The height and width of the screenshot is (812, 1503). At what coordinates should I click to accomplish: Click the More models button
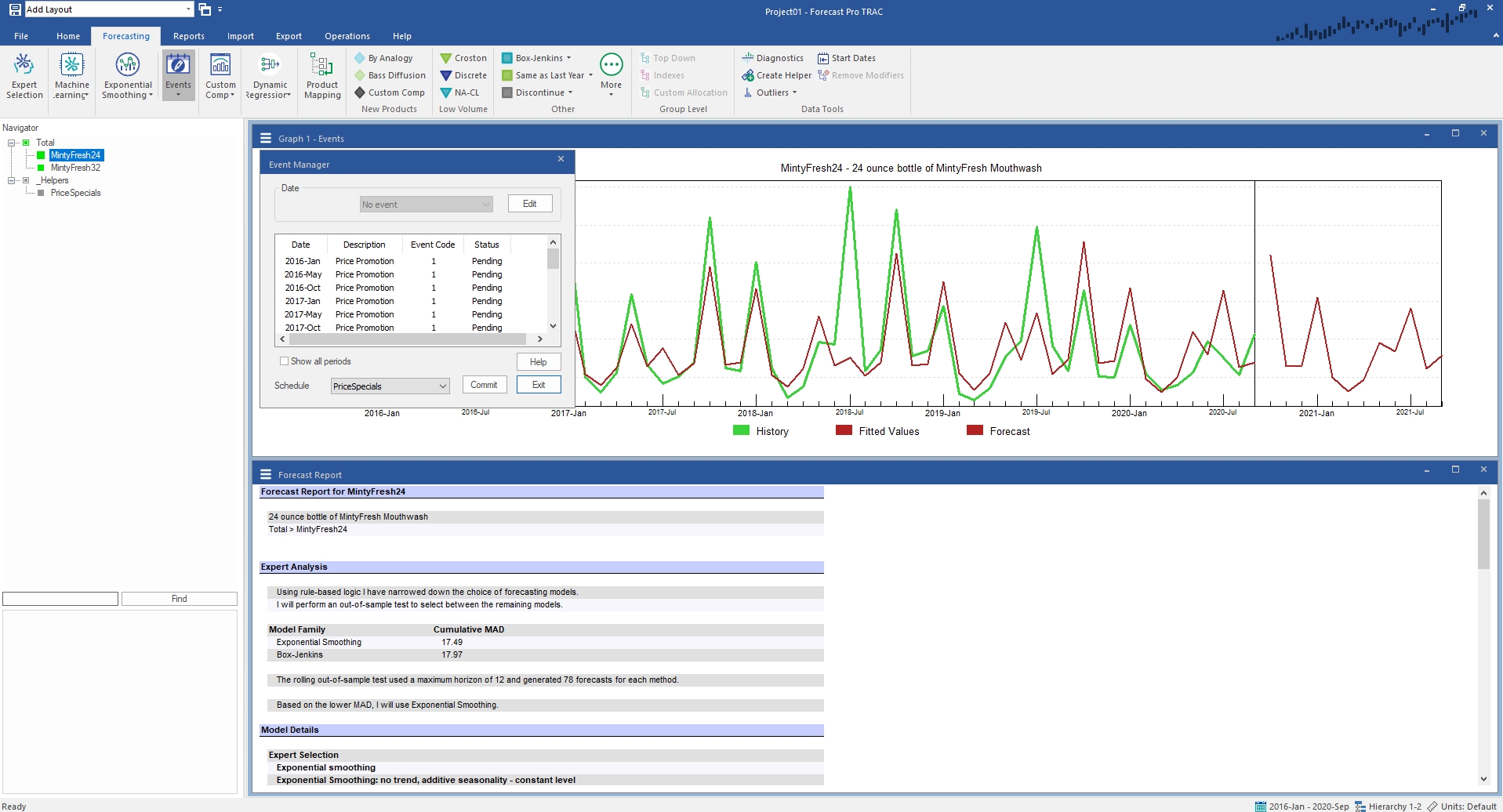(x=611, y=74)
